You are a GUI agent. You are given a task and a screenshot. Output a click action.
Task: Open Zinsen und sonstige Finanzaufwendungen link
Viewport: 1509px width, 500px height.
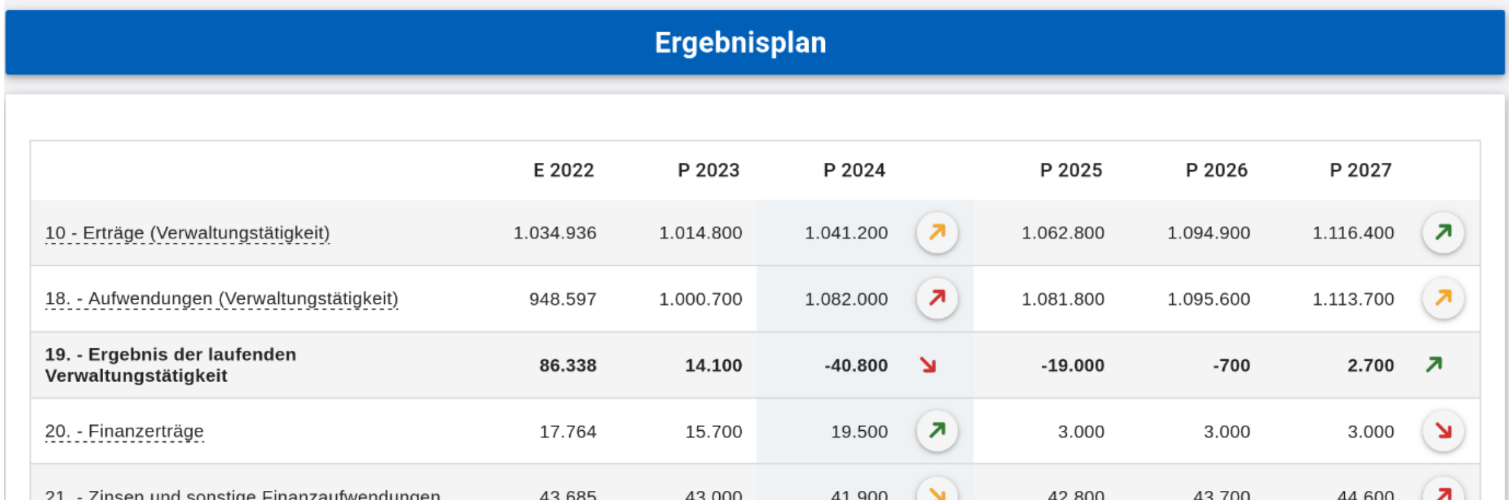tap(242, 495)
